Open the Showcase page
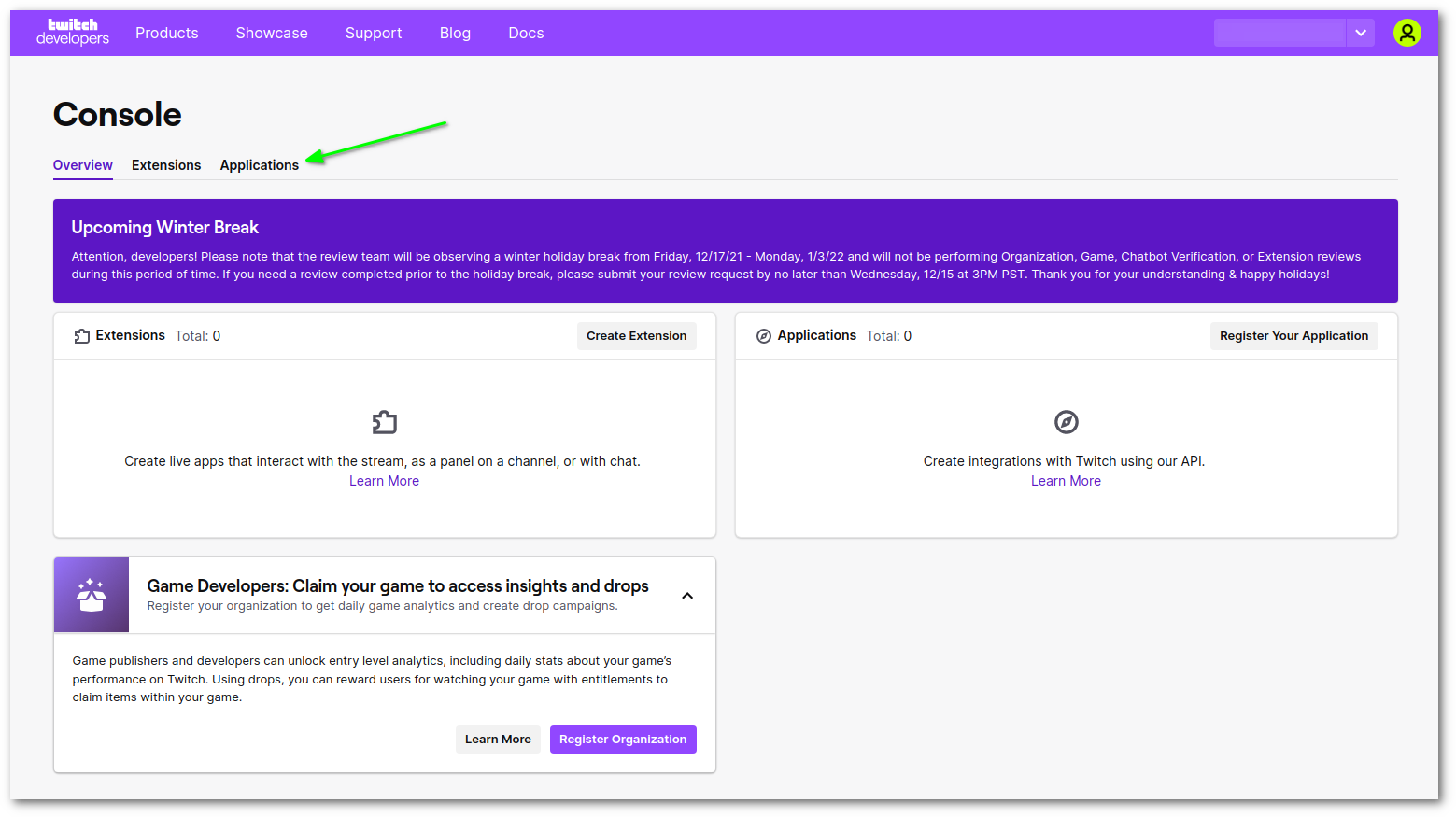The image size is (1456, 817). click(272, 33)
